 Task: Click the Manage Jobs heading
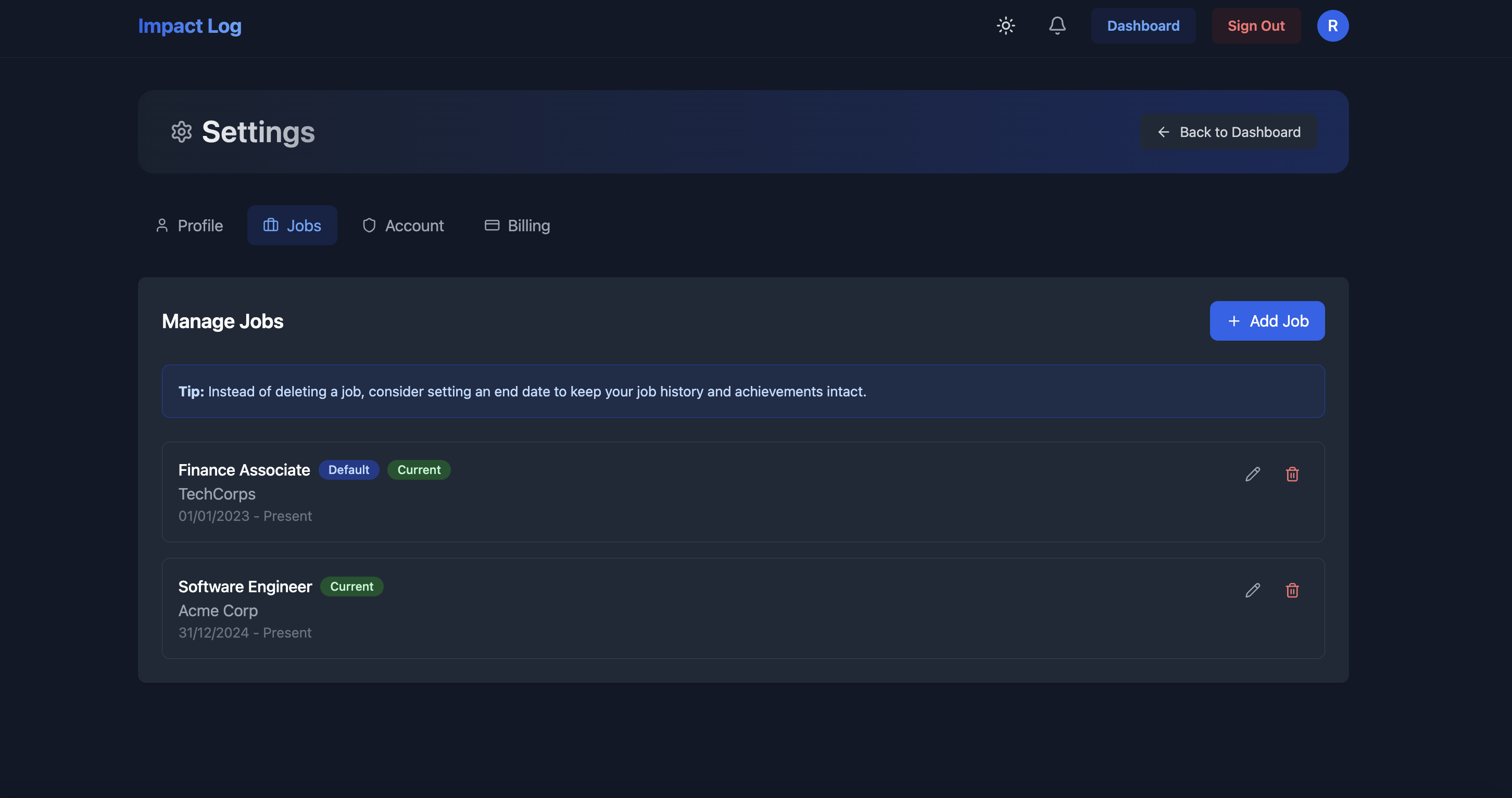[x=222, y=321]
